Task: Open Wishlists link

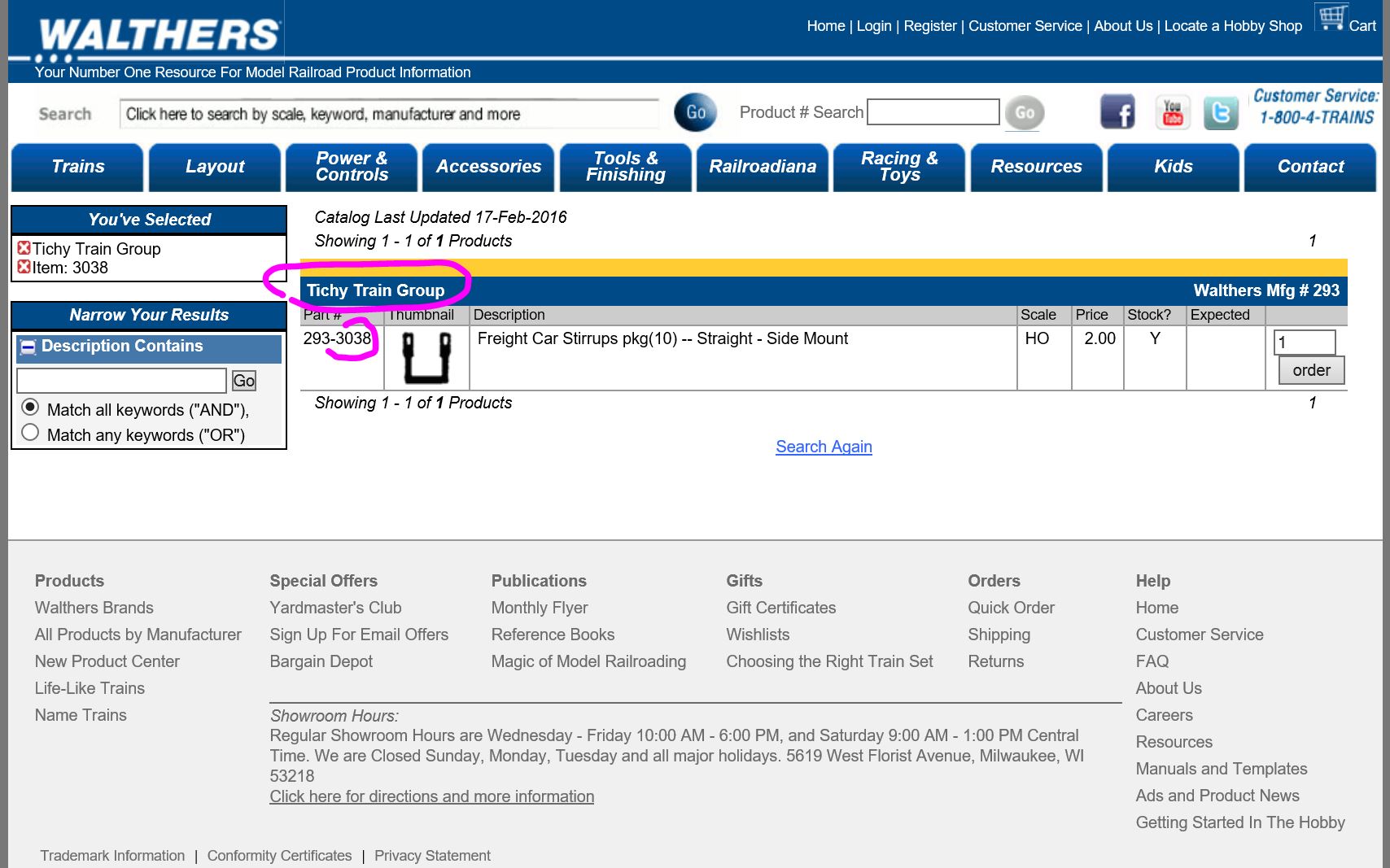Action: point(758,635)
